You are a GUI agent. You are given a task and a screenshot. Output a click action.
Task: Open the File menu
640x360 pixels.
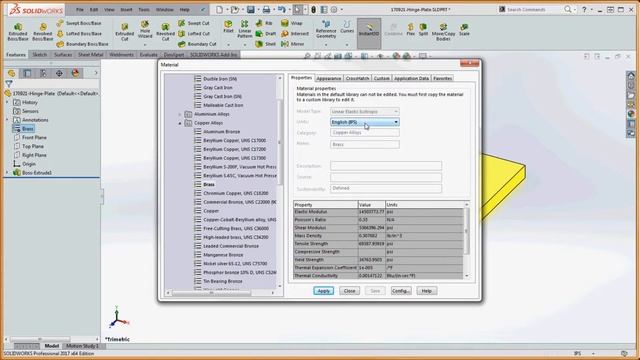pos(80,9)
